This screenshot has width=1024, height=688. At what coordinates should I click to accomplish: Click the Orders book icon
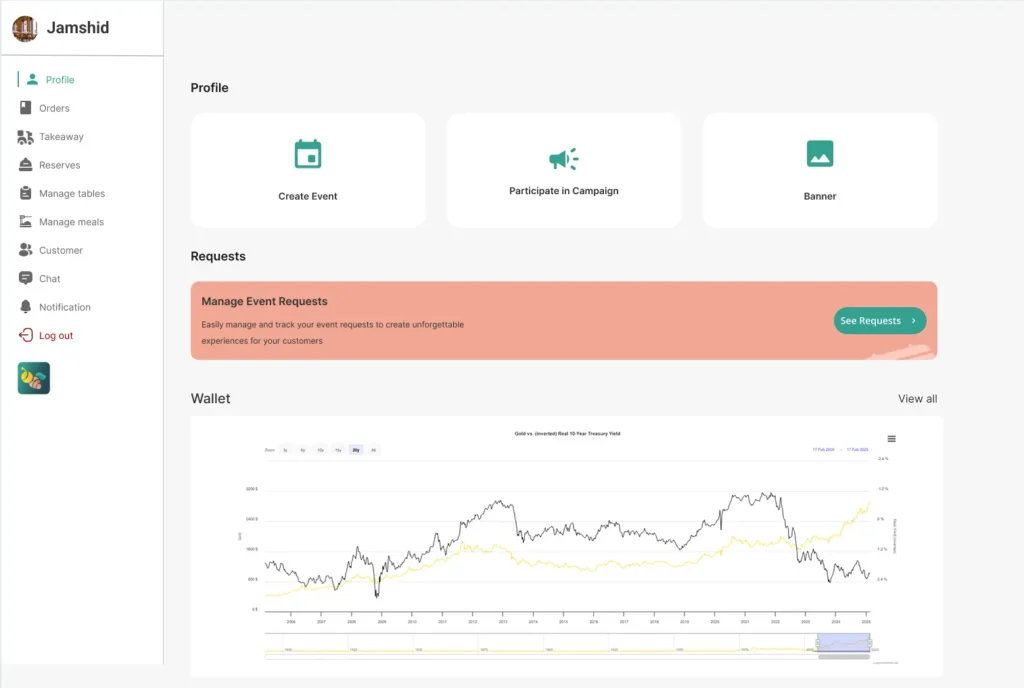point(25,108)
